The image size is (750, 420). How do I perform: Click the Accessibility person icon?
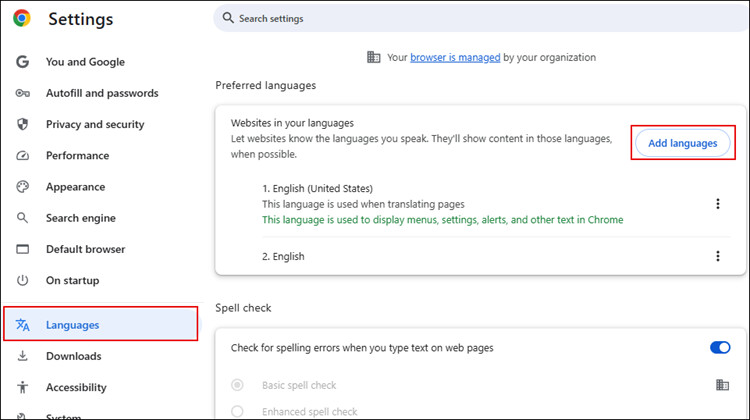[x=23, y=387]
